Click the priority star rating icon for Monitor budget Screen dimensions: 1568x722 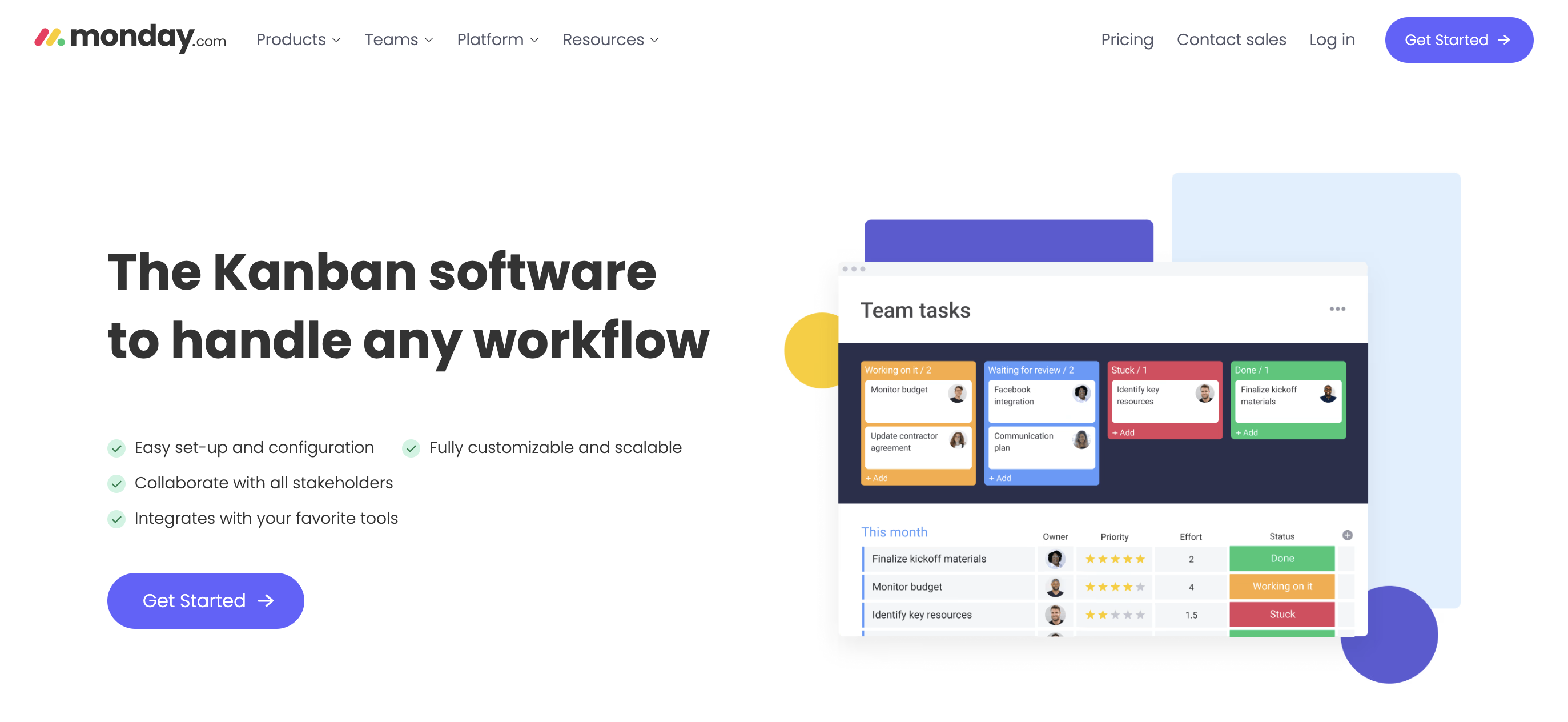(1113, 585)
